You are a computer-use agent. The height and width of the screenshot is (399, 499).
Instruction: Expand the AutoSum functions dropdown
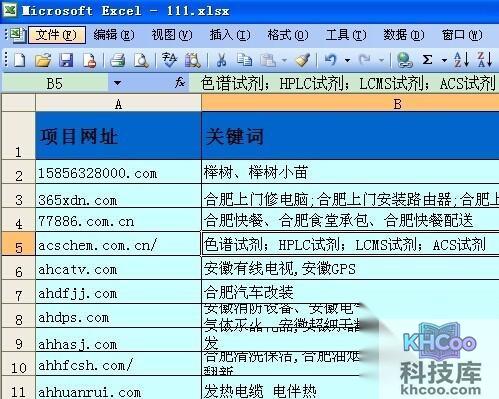coord(444,61)
